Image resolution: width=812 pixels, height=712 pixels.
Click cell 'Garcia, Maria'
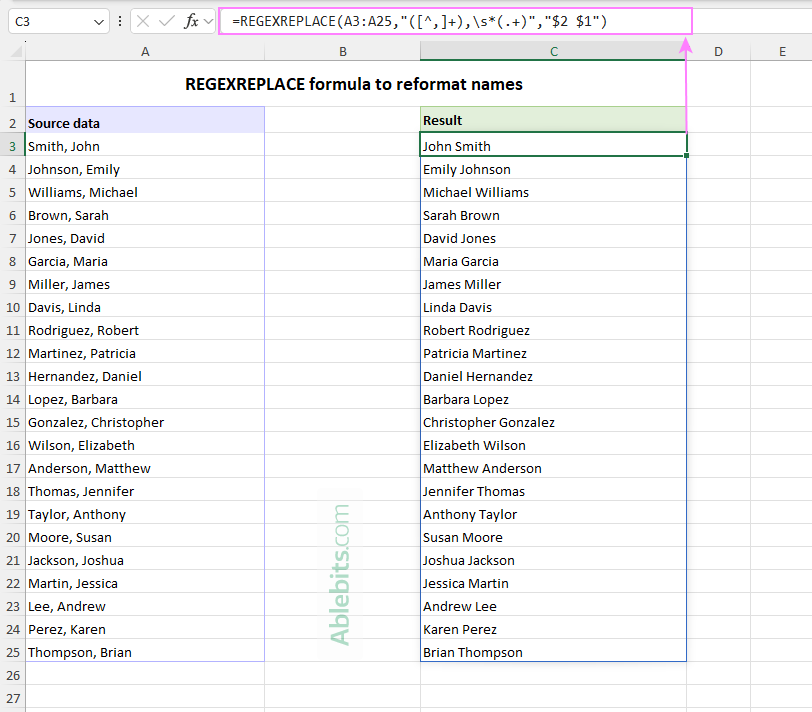tap(145, 259)
